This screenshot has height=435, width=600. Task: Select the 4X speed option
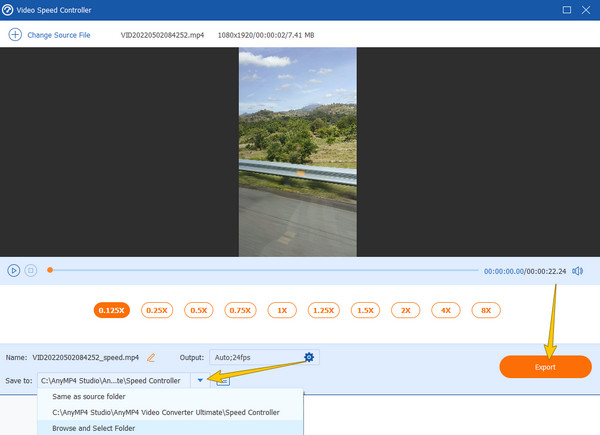click(x=446, y=310)
